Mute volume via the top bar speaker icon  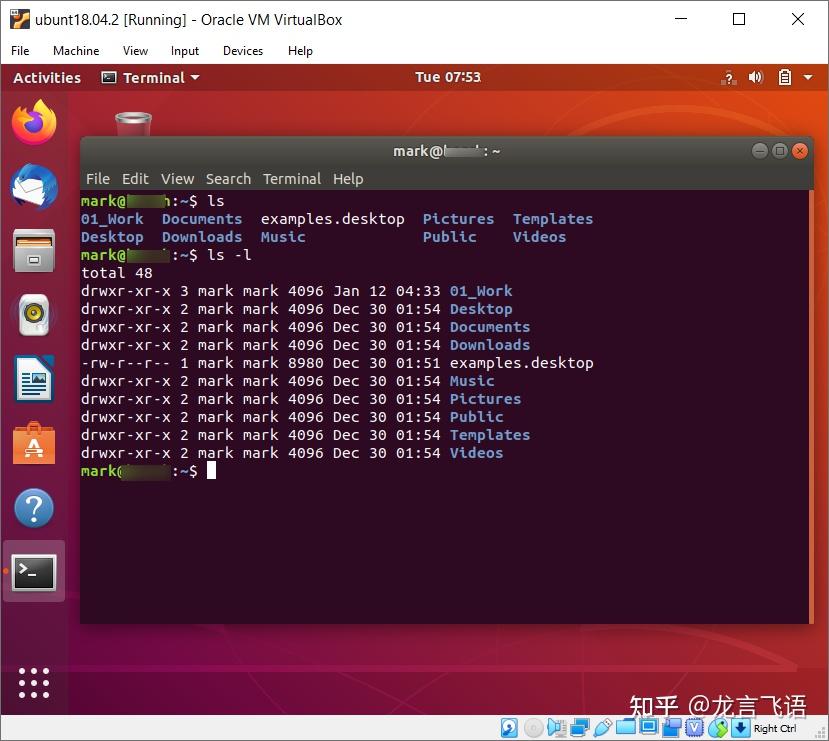click(756, 77)
